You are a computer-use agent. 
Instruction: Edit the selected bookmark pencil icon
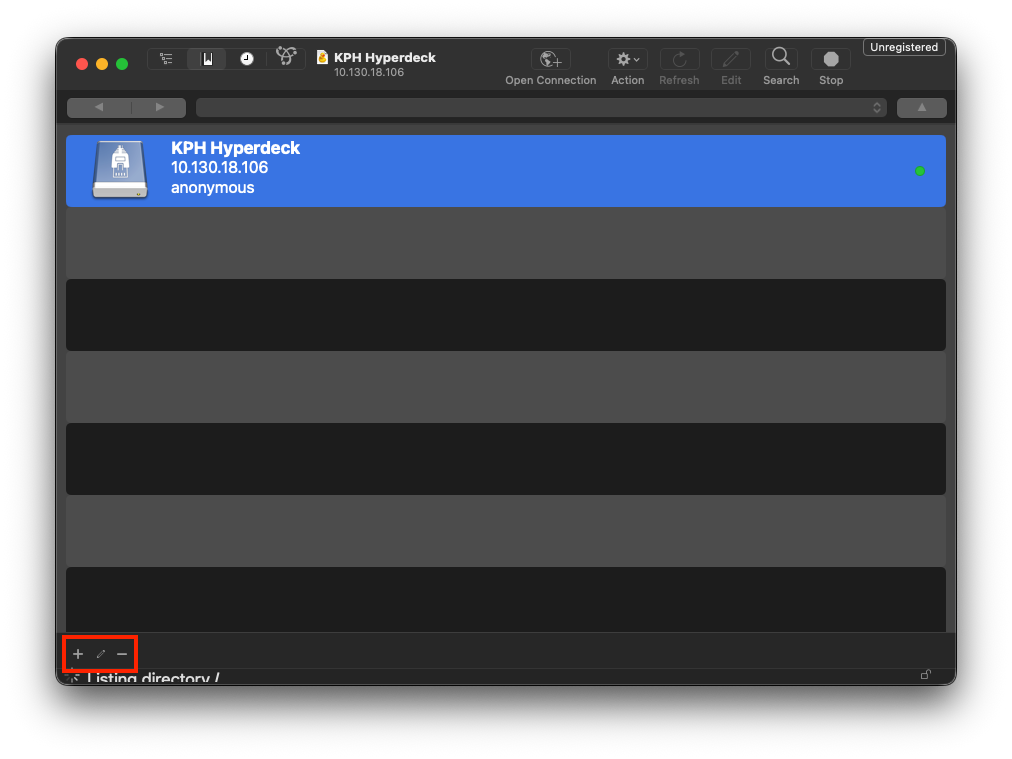[101, 654]
